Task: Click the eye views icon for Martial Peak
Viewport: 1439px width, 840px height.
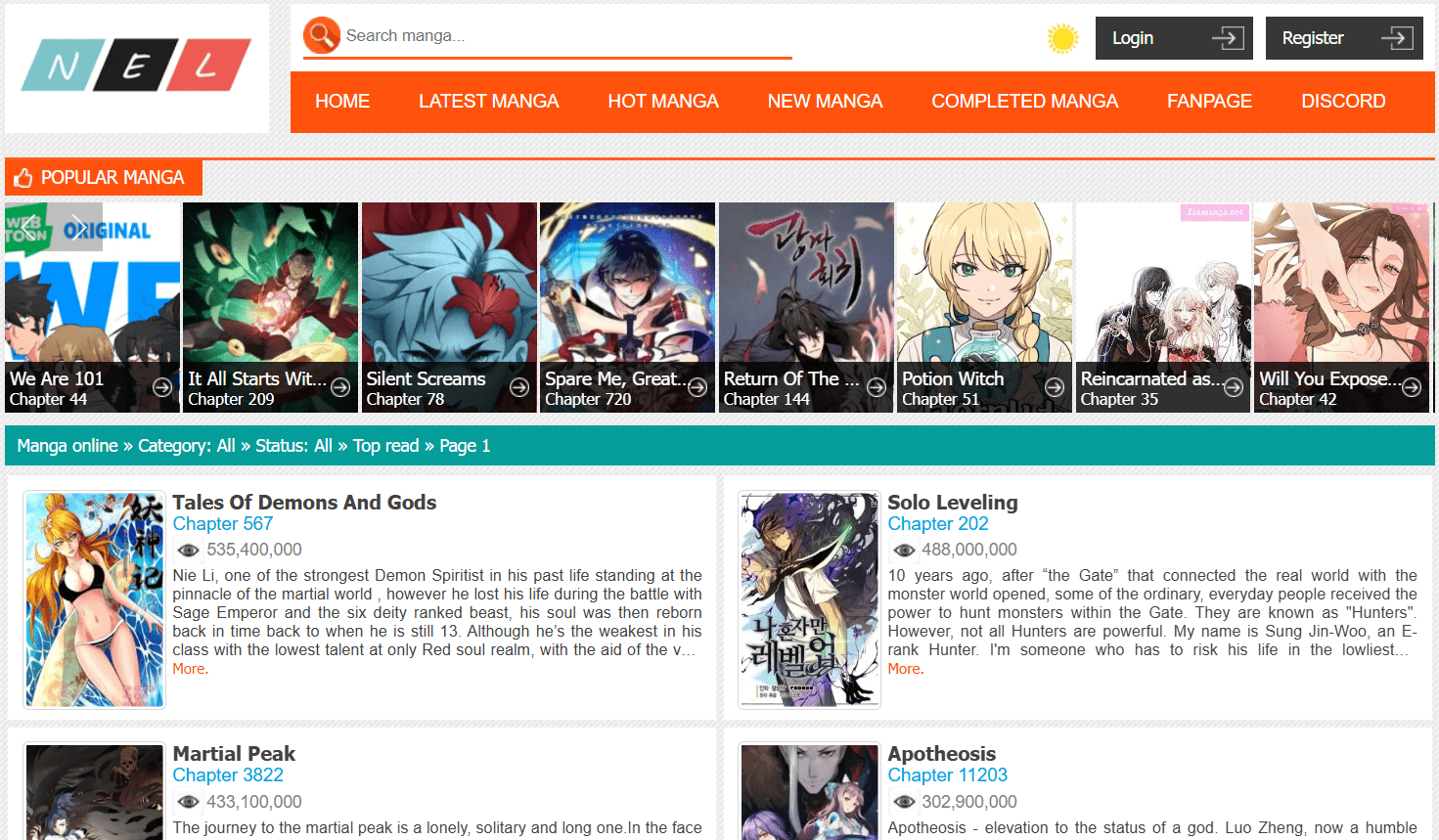Action: (x=189, y=802)
